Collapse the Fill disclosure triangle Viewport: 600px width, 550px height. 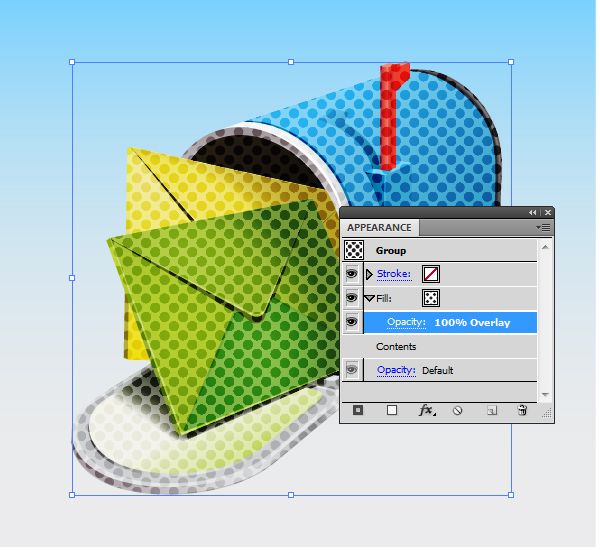[369, 298]
